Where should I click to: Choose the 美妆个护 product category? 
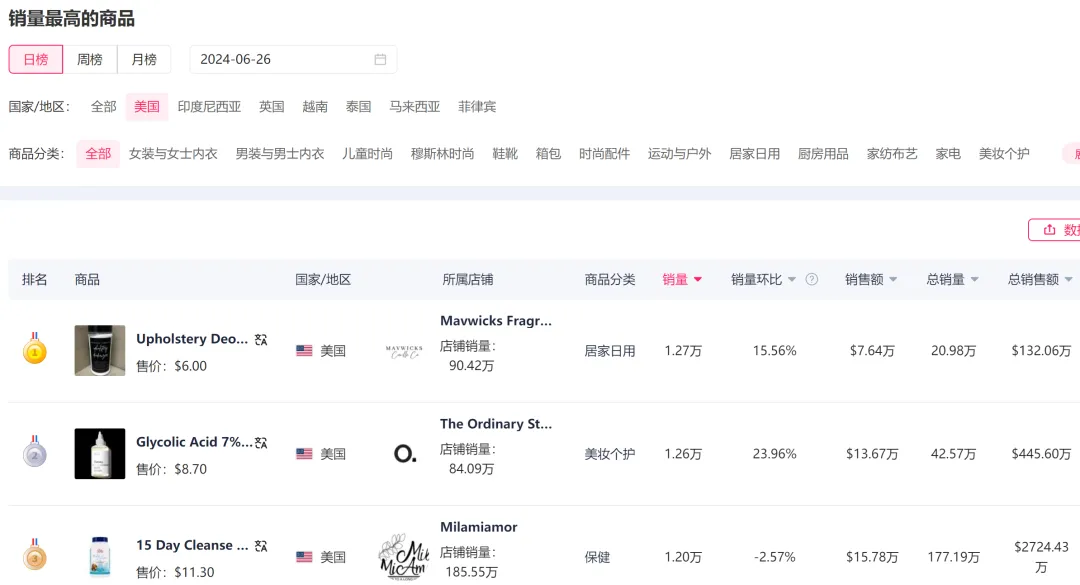tap(1004, 153)
